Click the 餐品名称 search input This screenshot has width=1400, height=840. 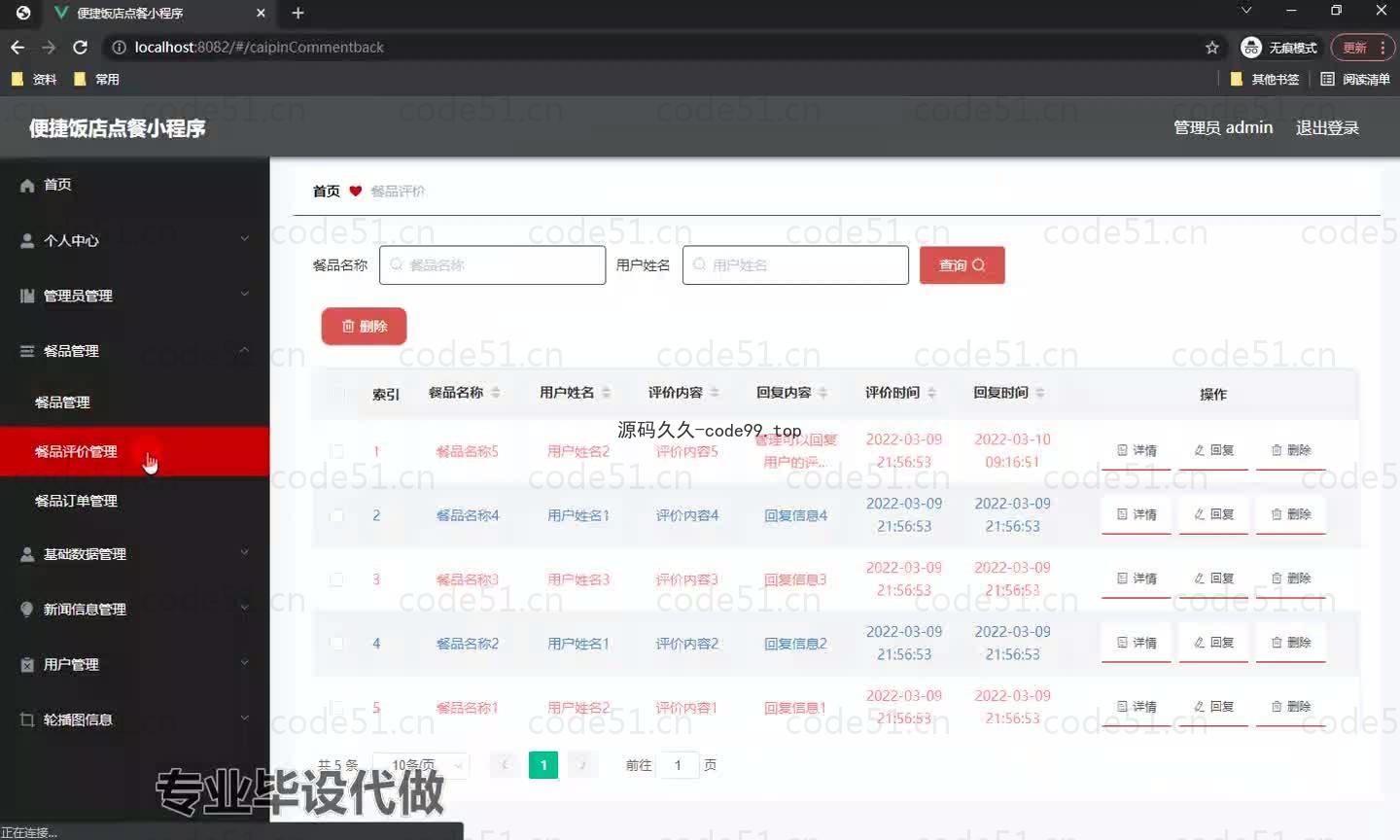(492, 264)
